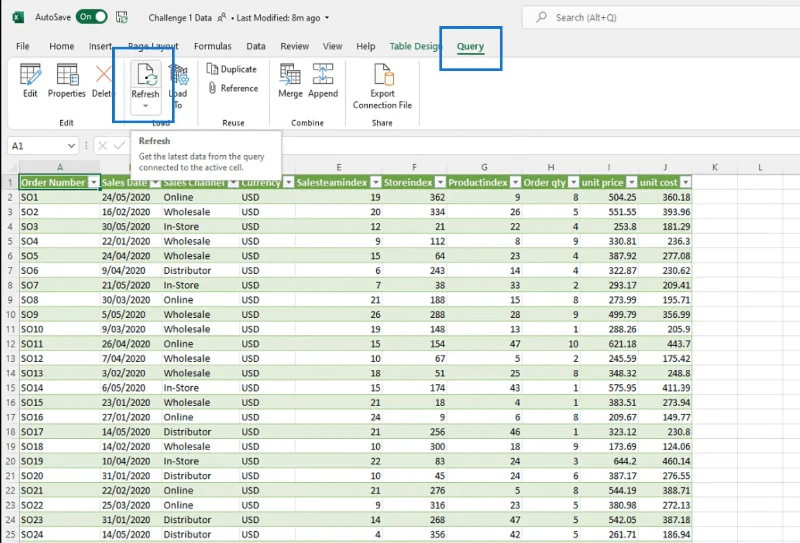The height and width of the screenshot is (543, 800).
Task: Open Order qty filter dropdown
Action: coord(574,183)
